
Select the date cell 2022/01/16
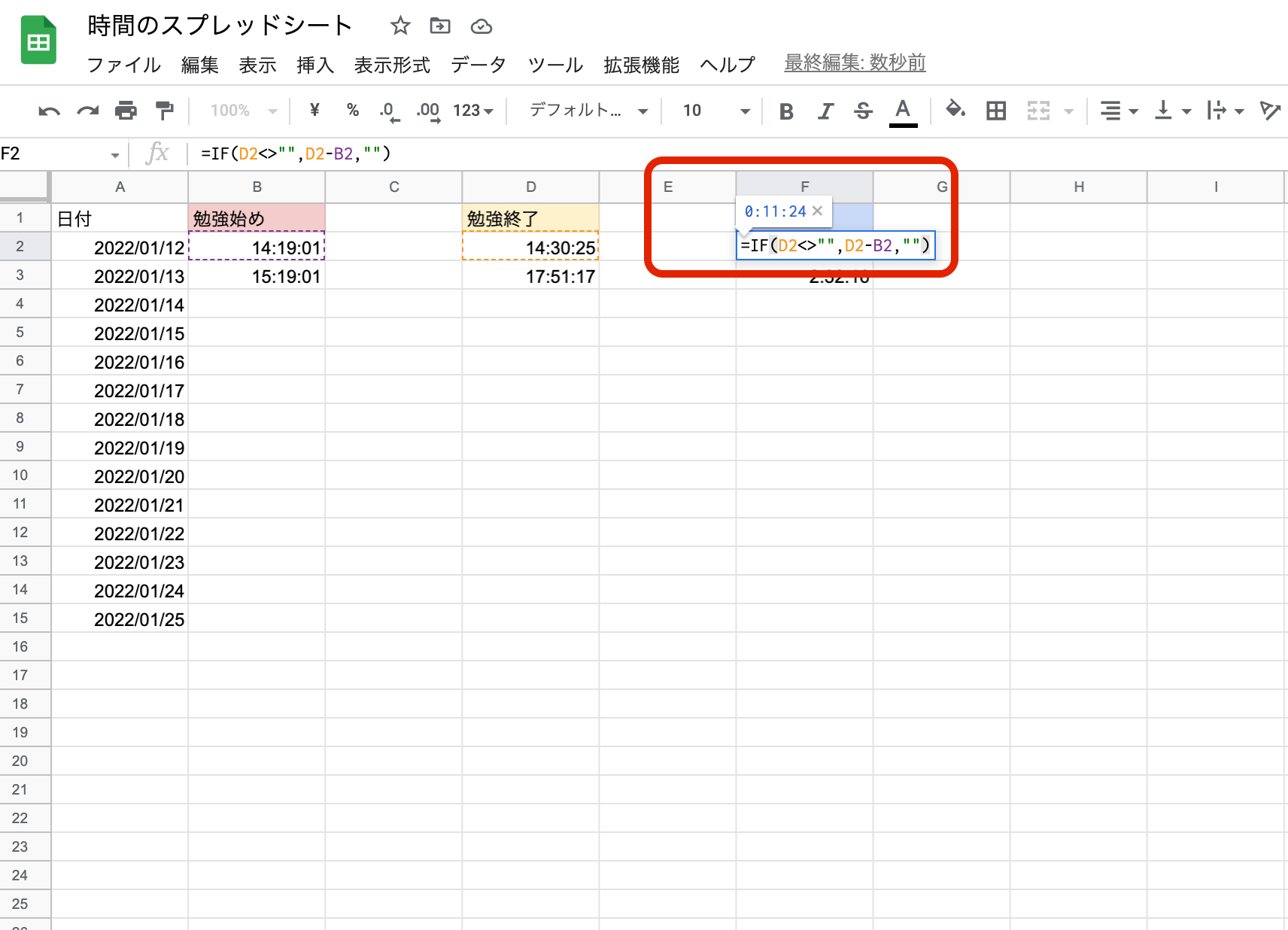120,361
